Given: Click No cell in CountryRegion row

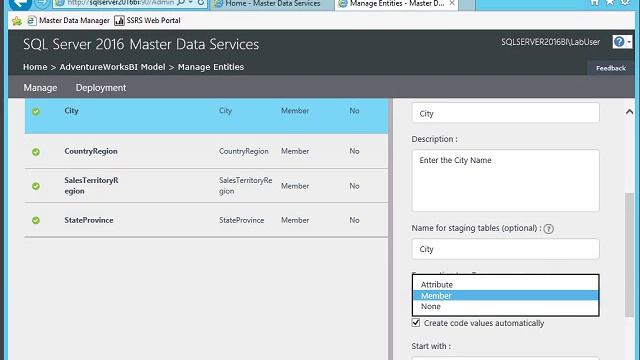Looking at the screenshot, I should 354,151.
